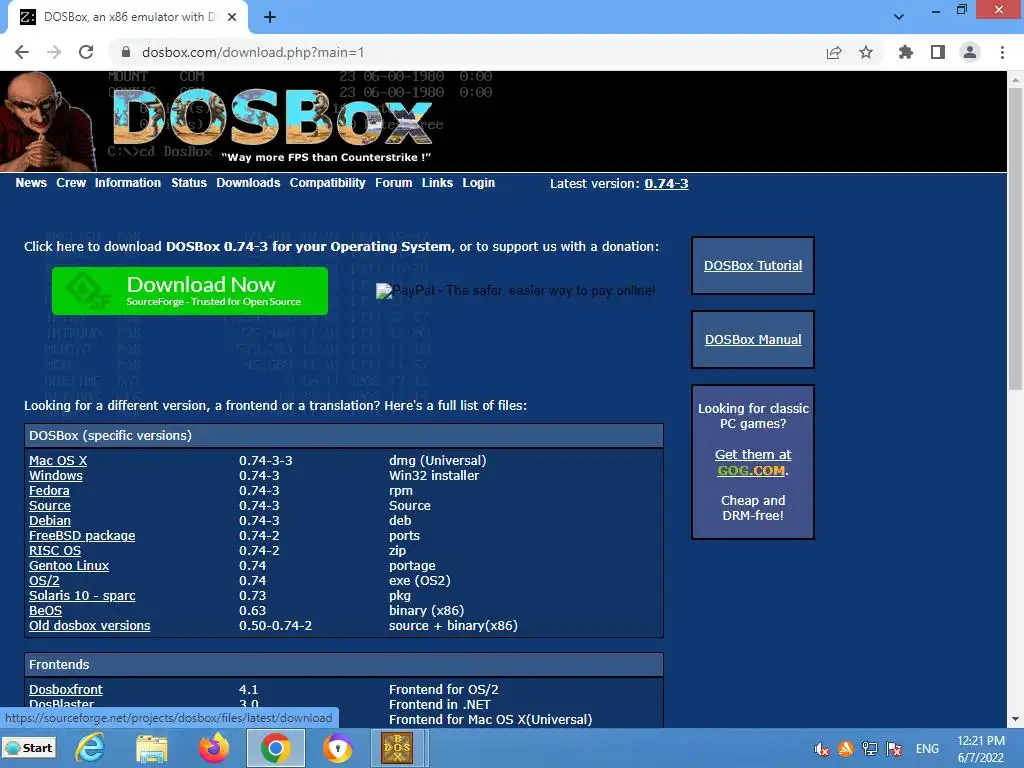Click the Action Center flag icon
Screen dimensions: 1024x768
pyautogui.click(x=894, y=749)
